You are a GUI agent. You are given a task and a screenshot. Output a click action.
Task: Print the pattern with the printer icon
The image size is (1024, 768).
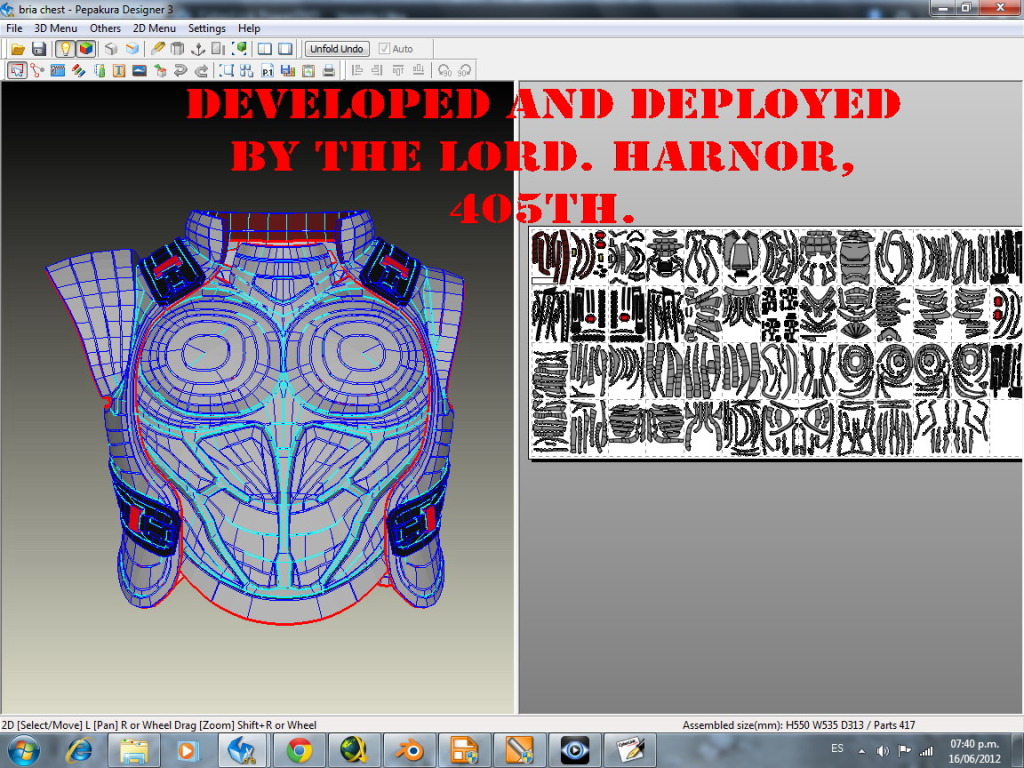coord(328,71)
